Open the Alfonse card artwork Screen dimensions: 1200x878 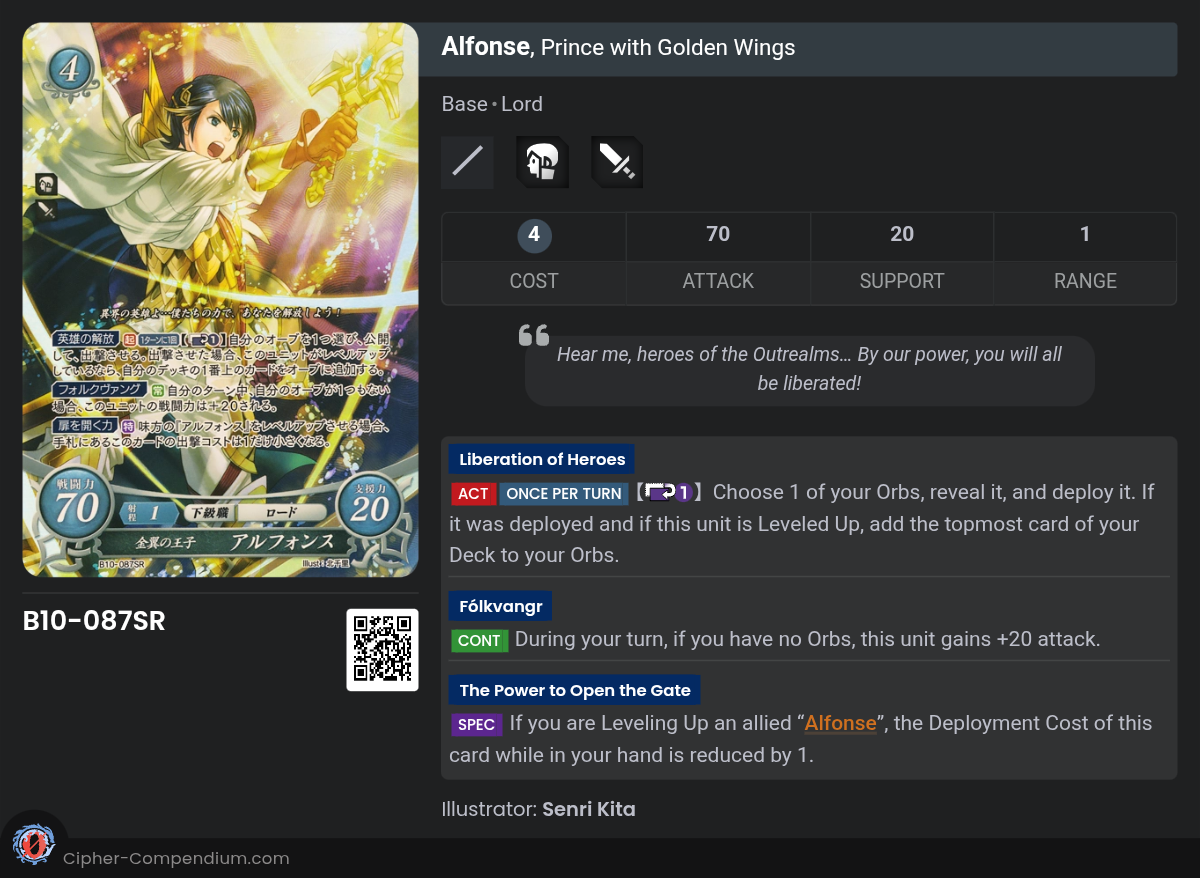coord(220,300)
